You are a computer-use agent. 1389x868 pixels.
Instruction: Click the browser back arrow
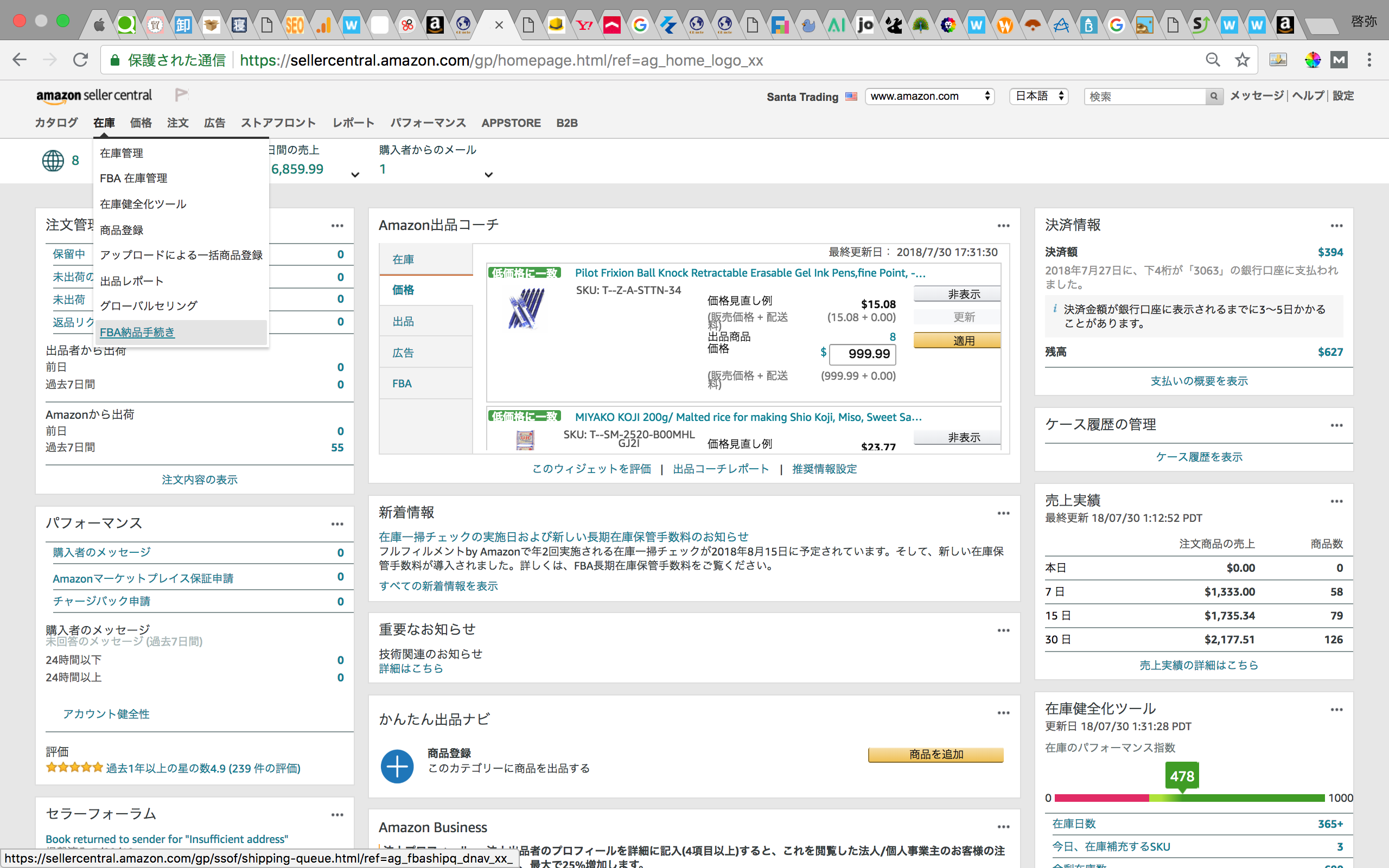[x=20, y=60]
